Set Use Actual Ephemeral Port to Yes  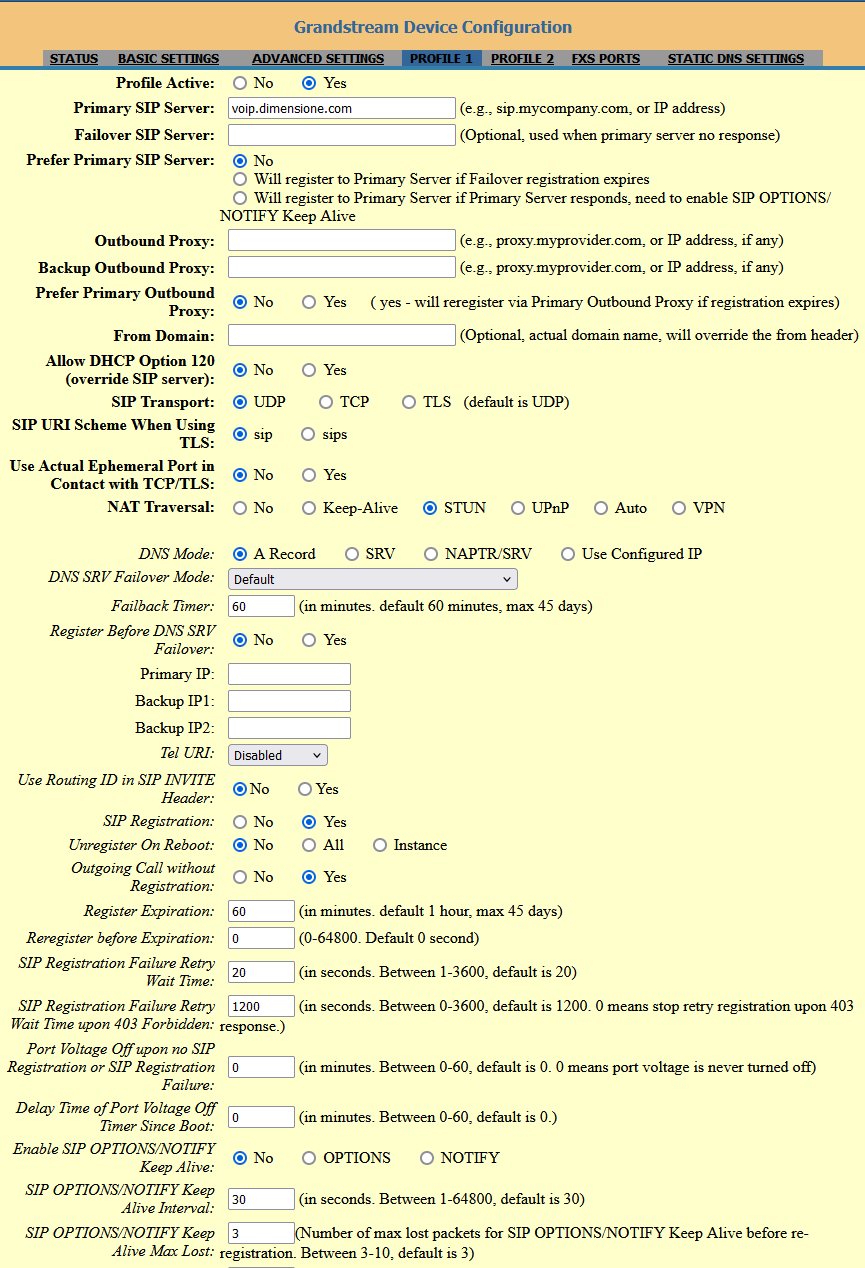[310, 475]
